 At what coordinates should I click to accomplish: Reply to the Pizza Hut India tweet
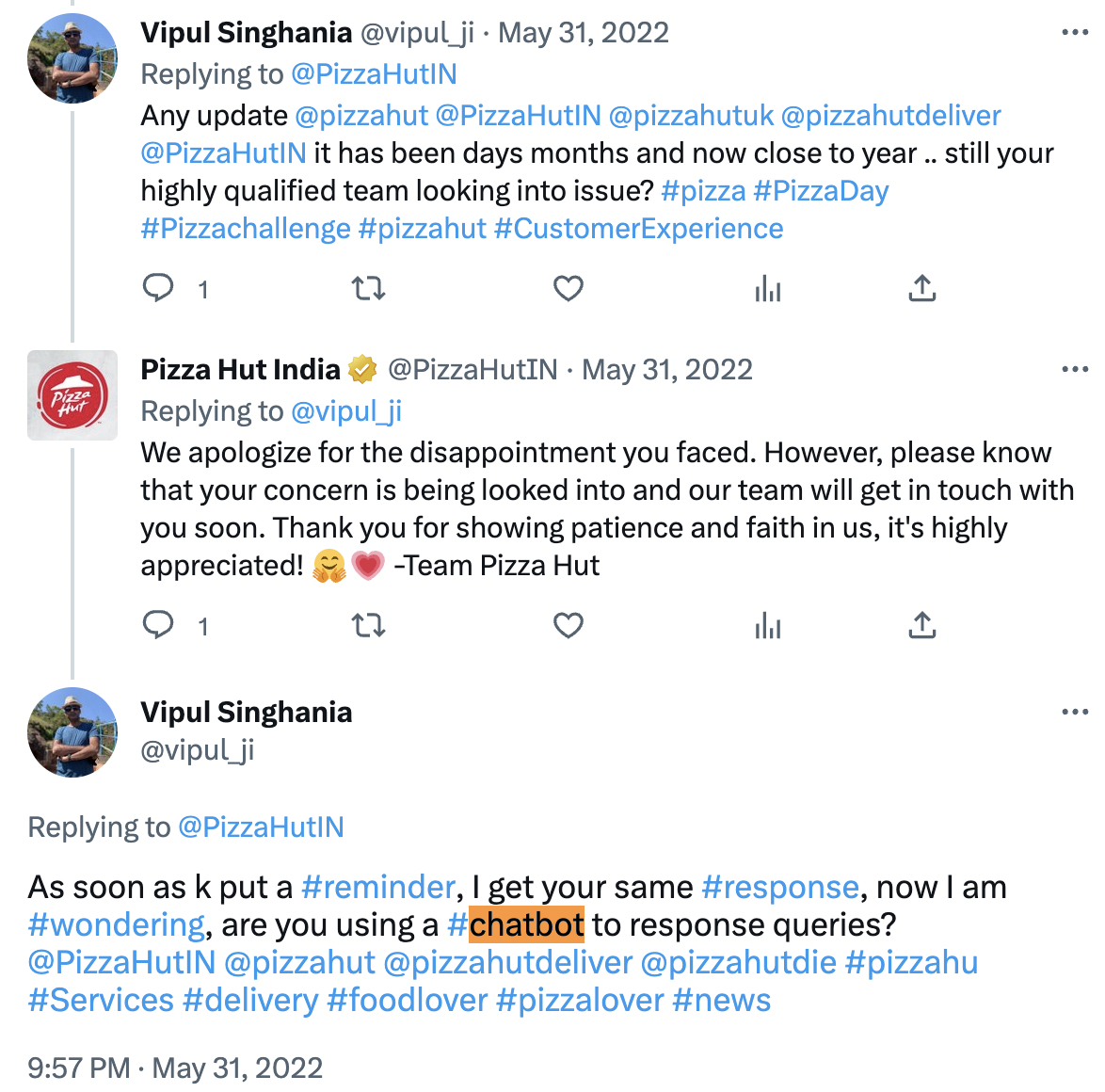(x=158, y=624)
